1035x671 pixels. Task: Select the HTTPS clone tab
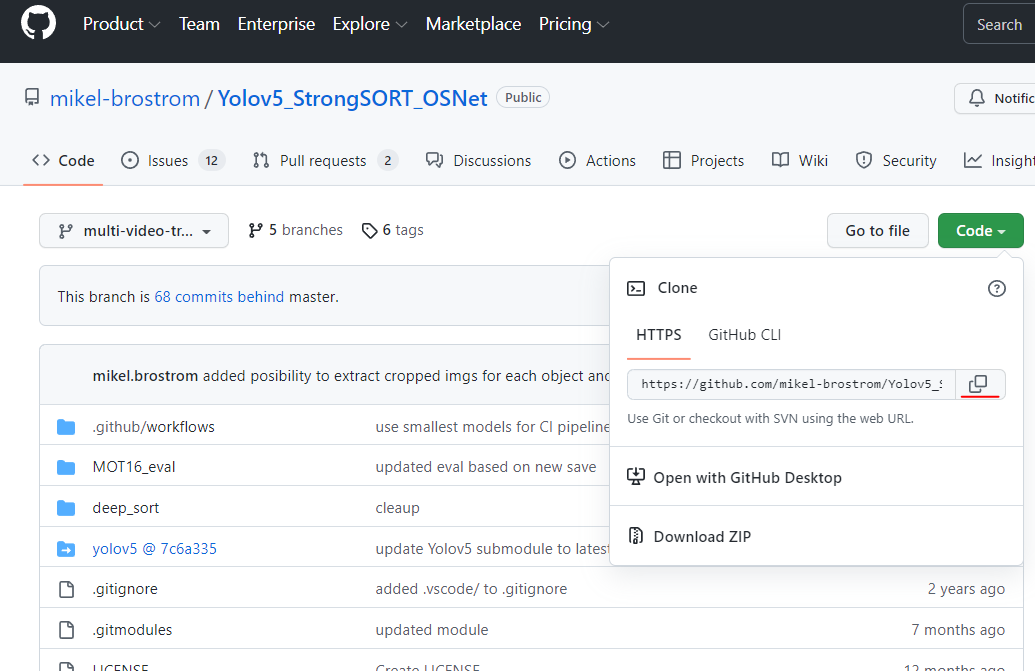pos(659,335)
